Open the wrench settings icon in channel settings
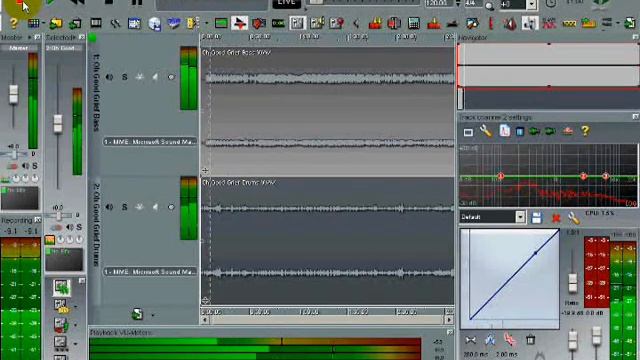 click(485, 131)
